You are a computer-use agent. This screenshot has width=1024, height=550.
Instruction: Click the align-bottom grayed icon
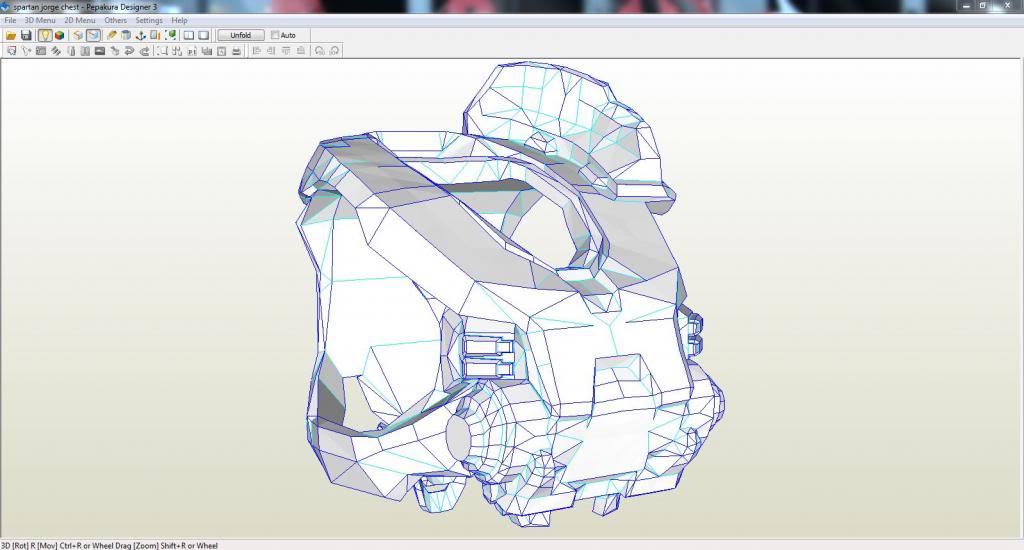[x=300, y=51]
